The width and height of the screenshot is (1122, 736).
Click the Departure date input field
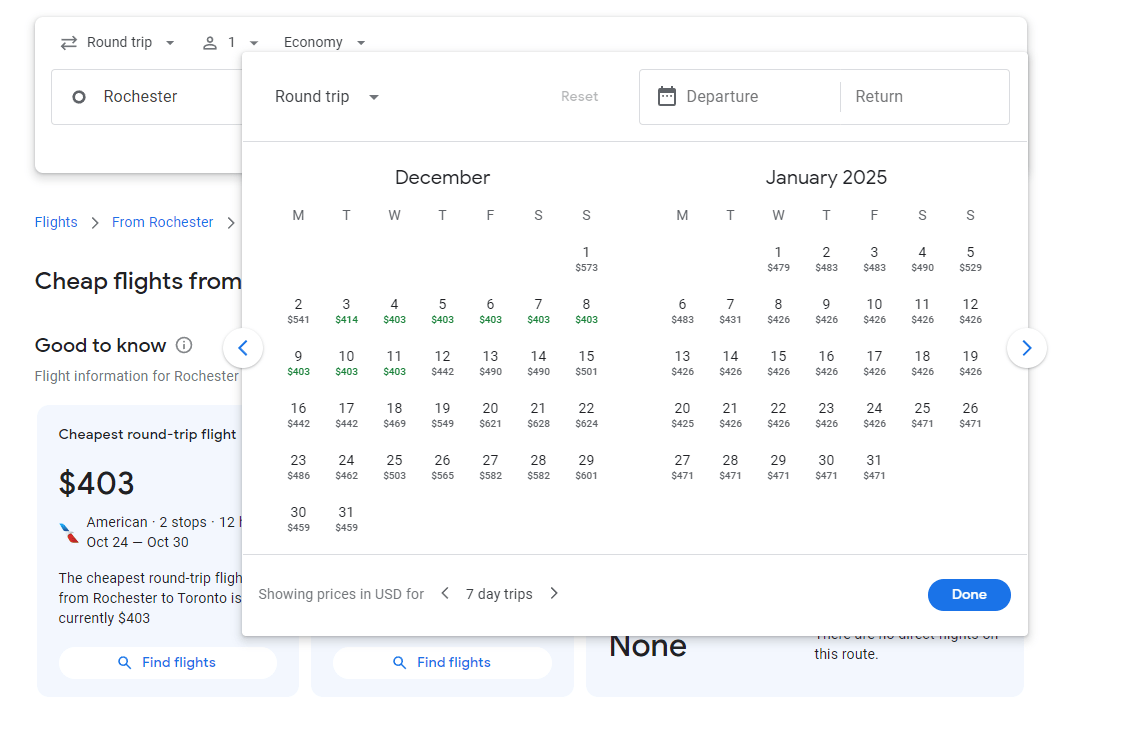[x=740, y=96]
